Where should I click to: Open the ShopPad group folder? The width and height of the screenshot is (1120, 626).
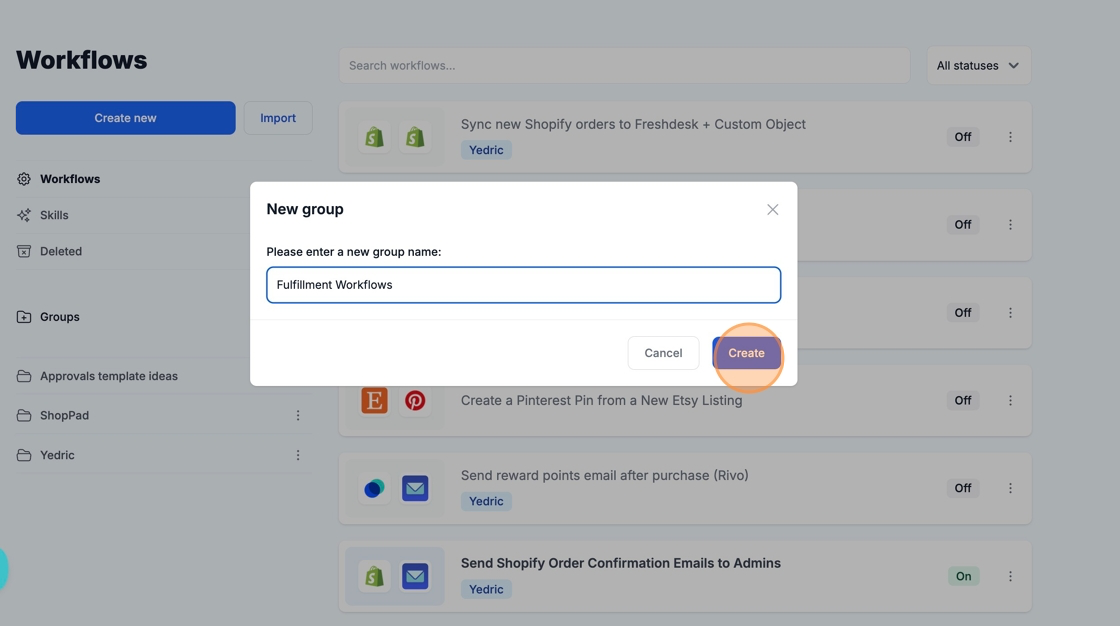pyautogui.click(x=64, y=415)
